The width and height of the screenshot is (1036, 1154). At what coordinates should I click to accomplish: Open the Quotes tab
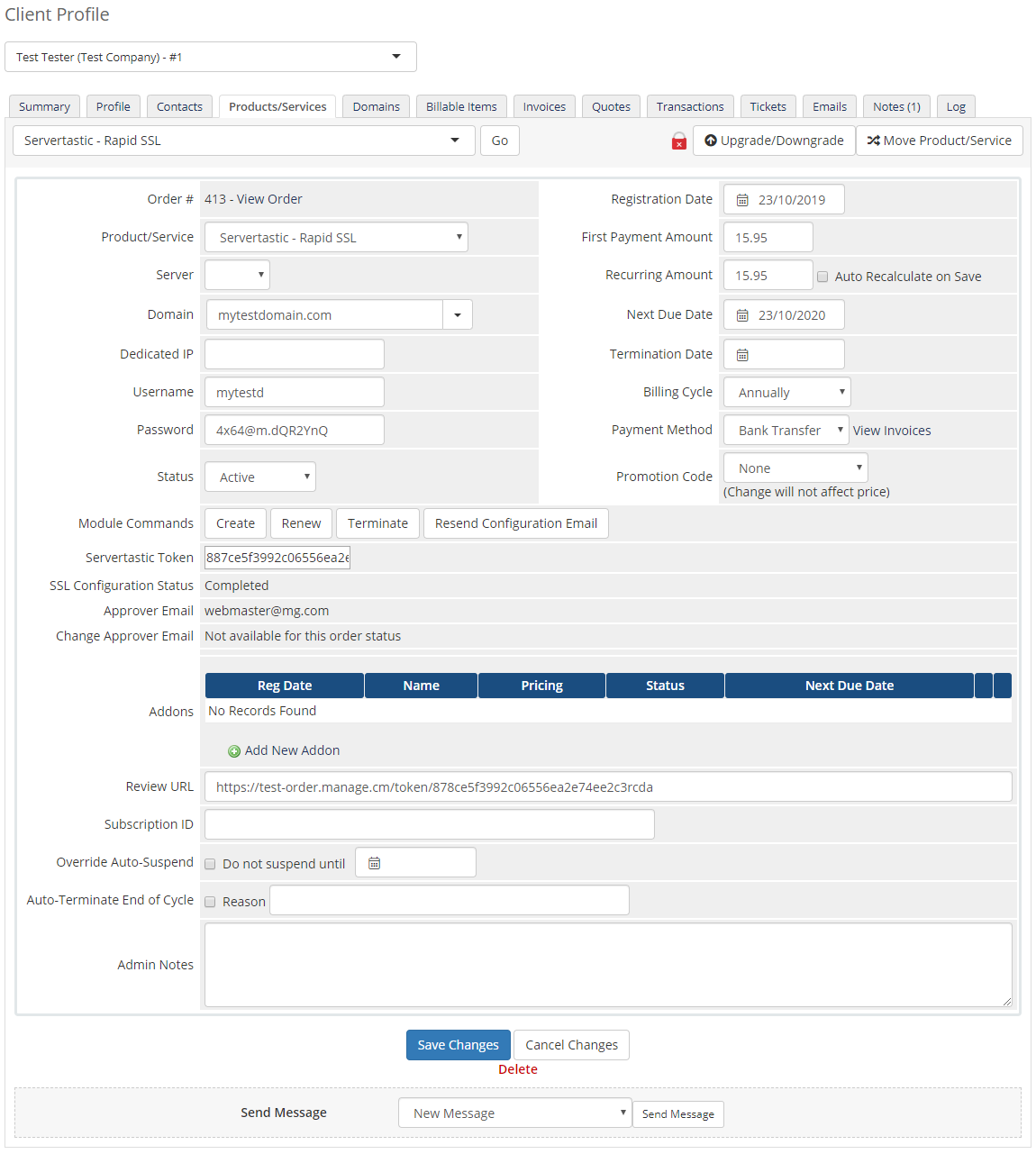pyautogui.click(x=611, y=106)
